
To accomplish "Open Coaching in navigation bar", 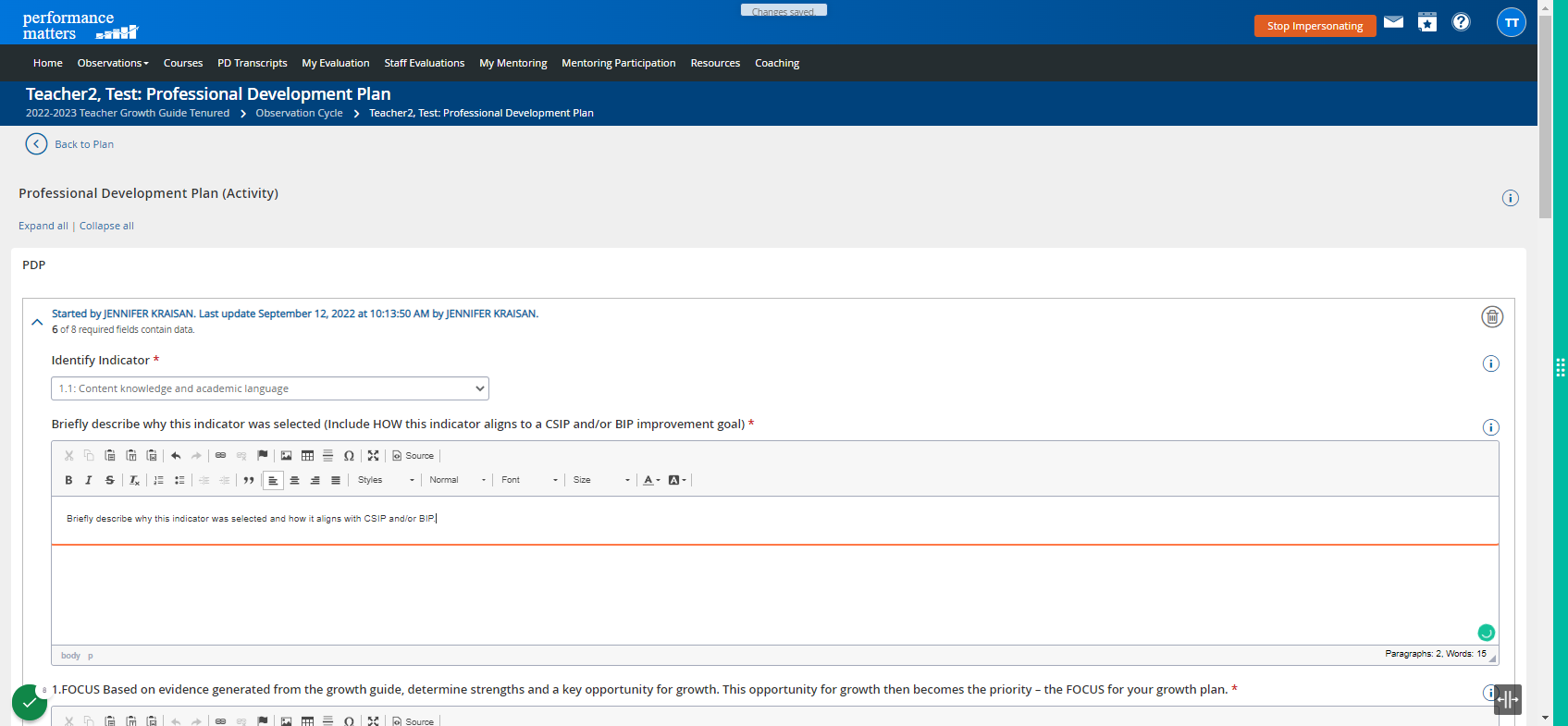I will click(x=777, y=63).
